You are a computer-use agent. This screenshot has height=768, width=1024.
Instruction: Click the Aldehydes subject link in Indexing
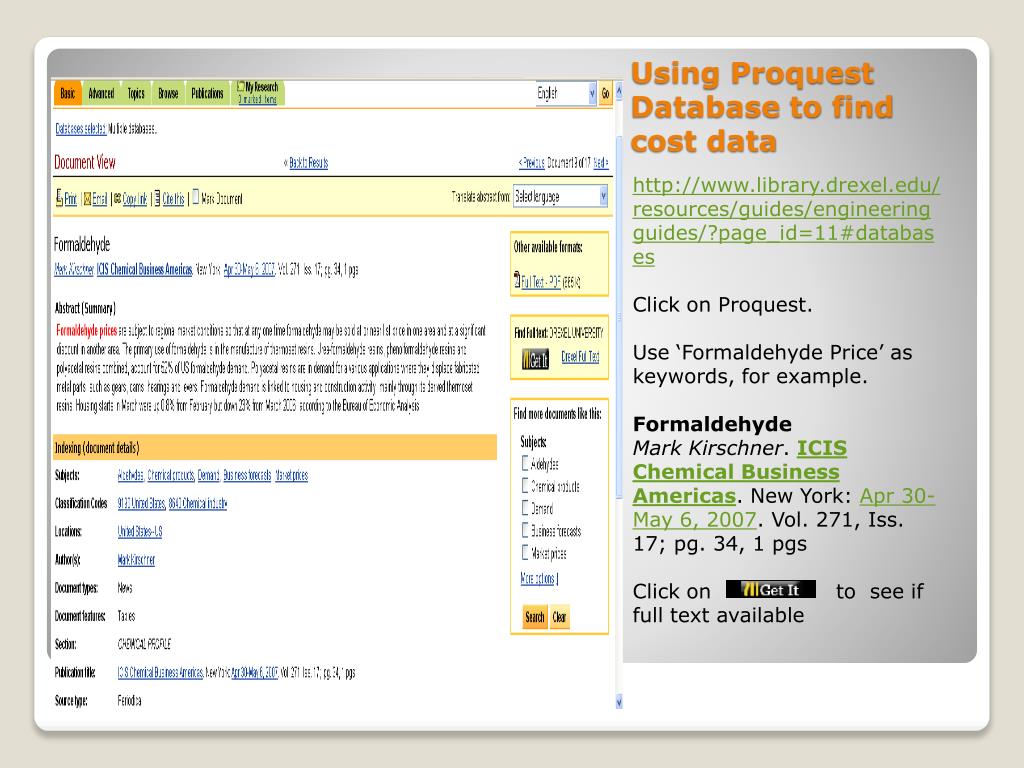[131, 475]
